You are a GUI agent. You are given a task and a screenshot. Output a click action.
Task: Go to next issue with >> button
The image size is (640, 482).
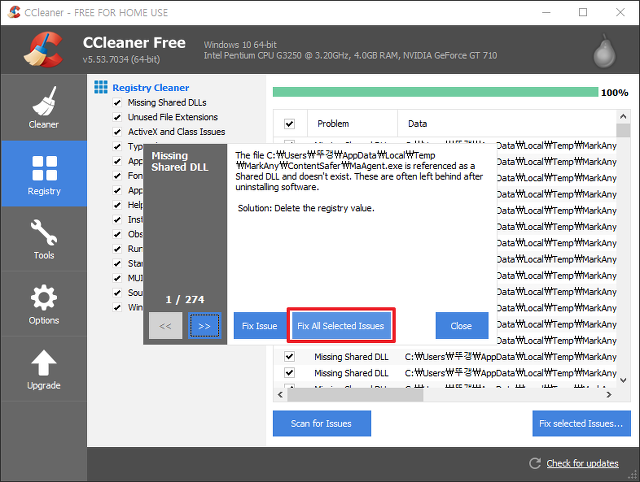click(204, 326)
